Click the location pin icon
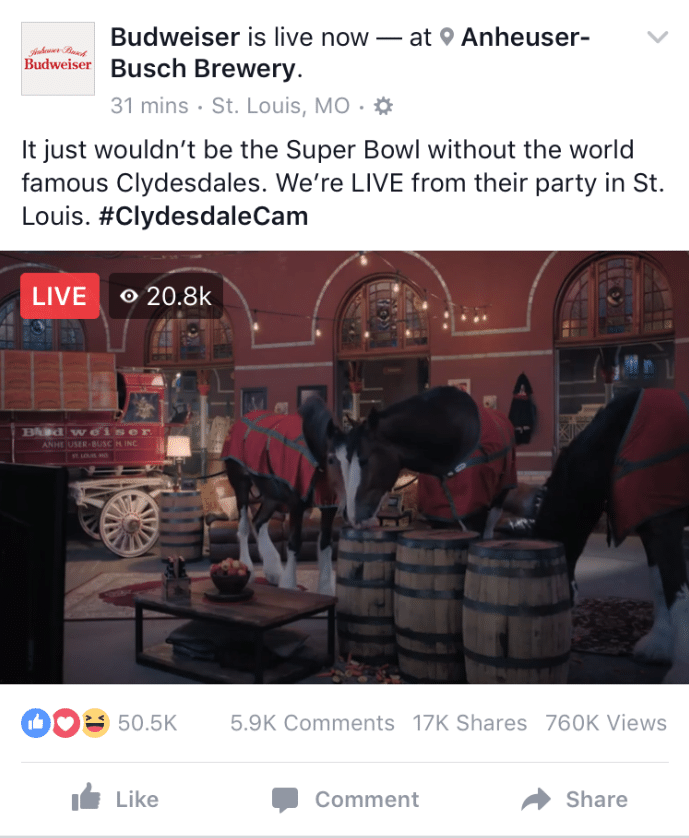The height and width of the screenshot is (838, 689). (x=446, y=37)
